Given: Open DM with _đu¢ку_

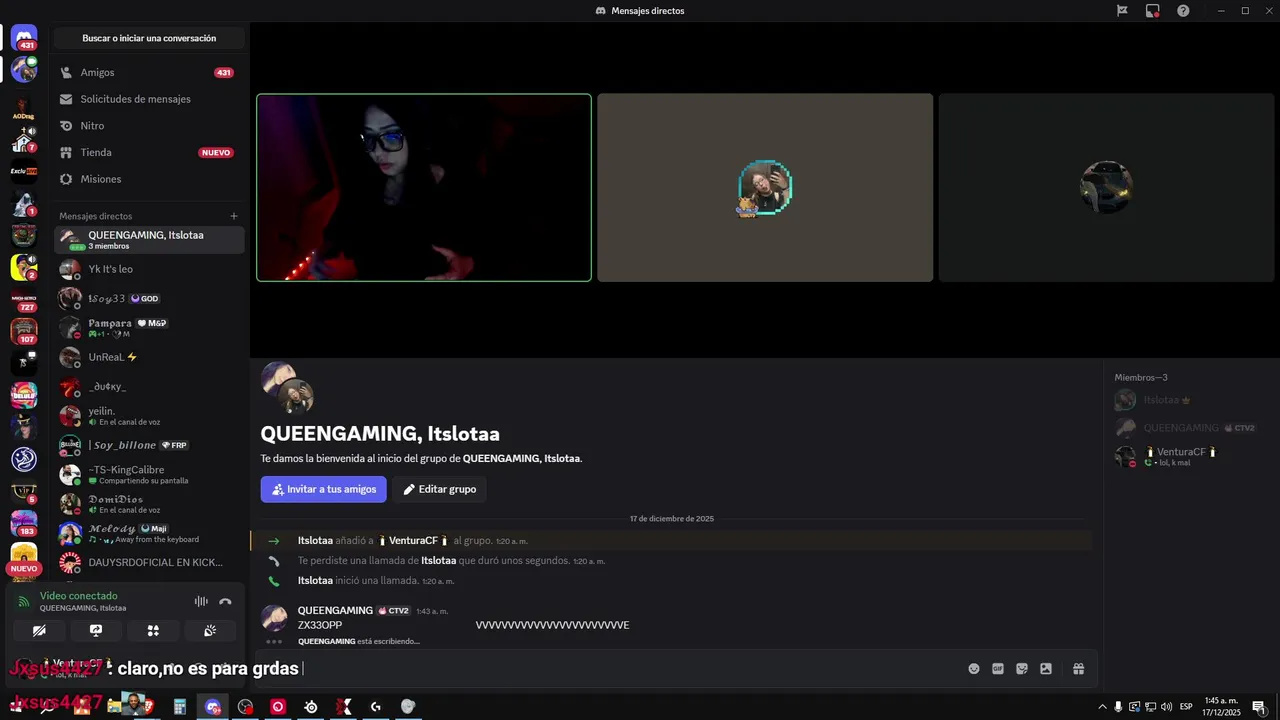Looking at the screenshot, I should coord(148,386).
